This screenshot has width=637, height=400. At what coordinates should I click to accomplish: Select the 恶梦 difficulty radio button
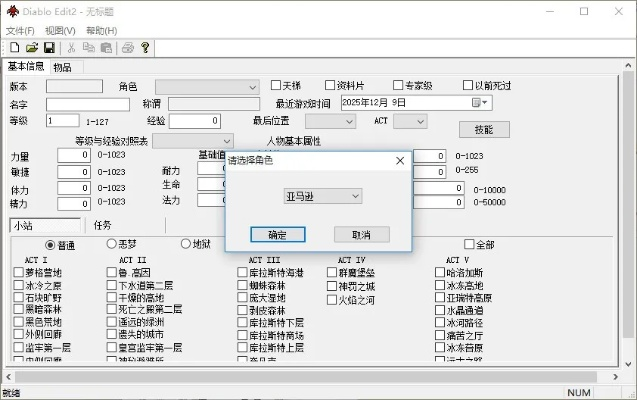111,244
